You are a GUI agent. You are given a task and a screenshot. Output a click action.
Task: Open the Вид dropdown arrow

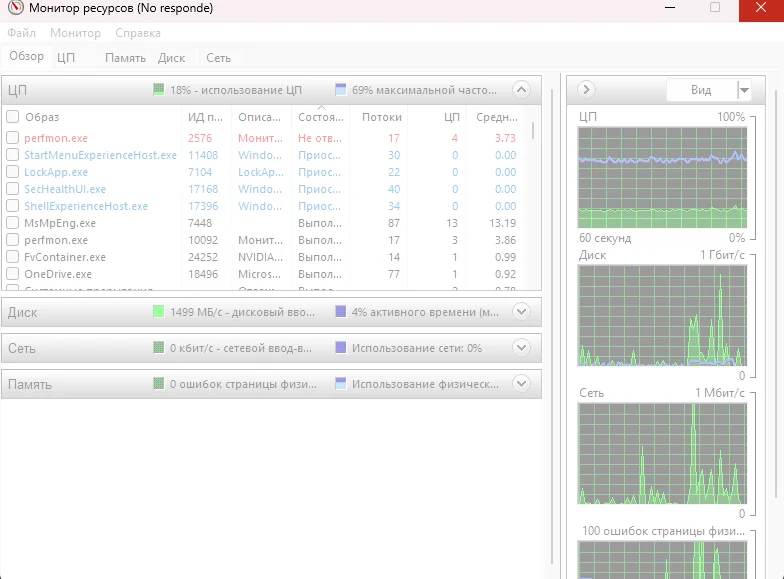[743, 90]
